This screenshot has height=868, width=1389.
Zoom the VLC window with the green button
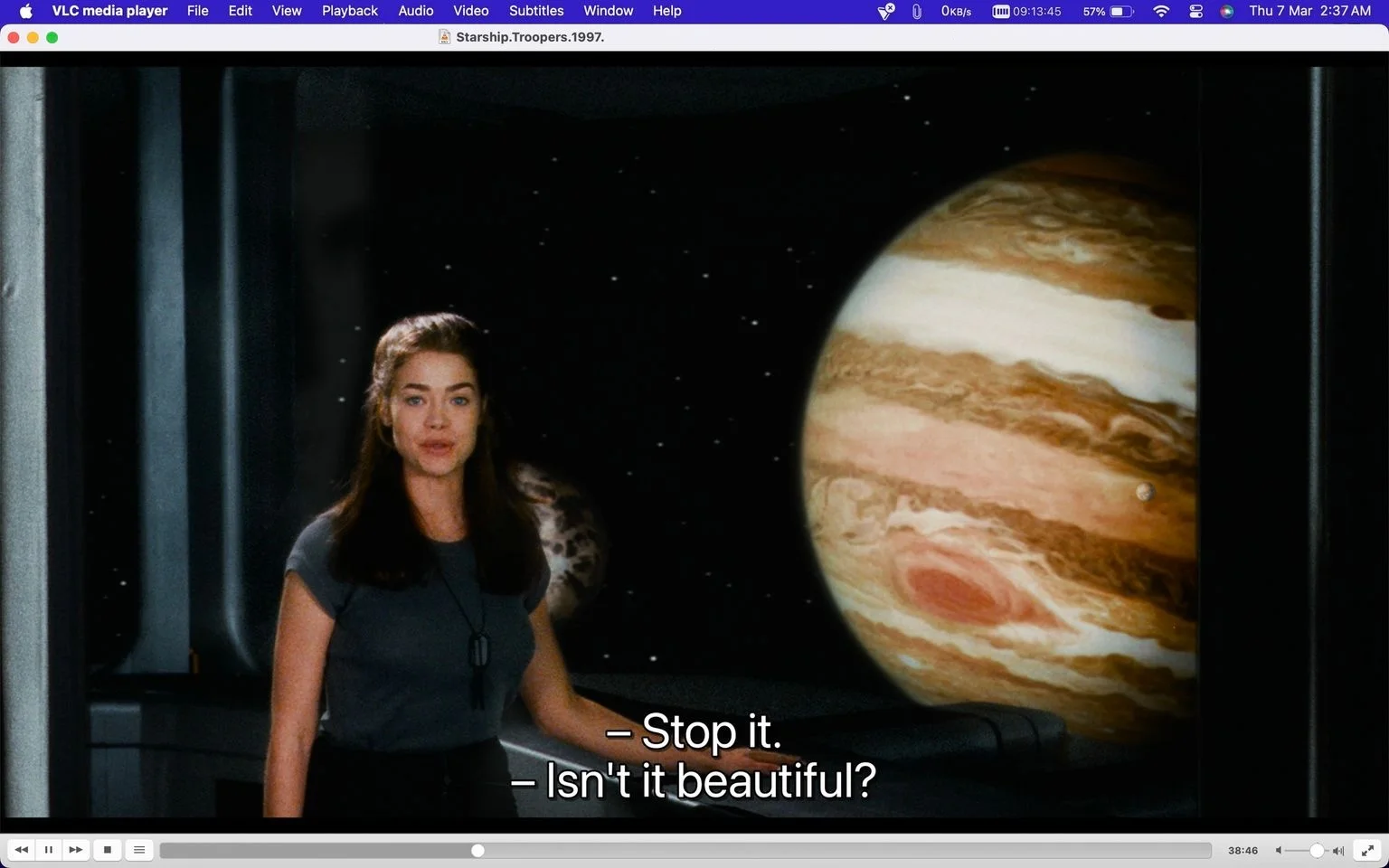(52, 37)
